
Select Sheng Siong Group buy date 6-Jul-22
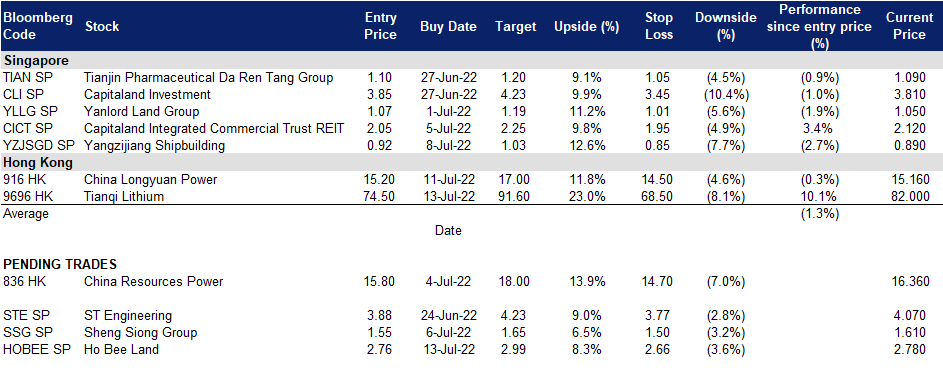(x=449, y=332)
